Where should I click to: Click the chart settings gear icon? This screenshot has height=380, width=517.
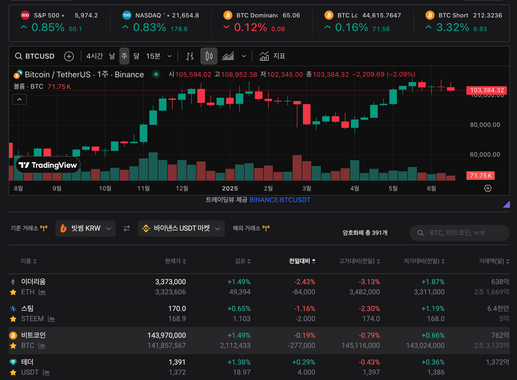click(488, 188)
